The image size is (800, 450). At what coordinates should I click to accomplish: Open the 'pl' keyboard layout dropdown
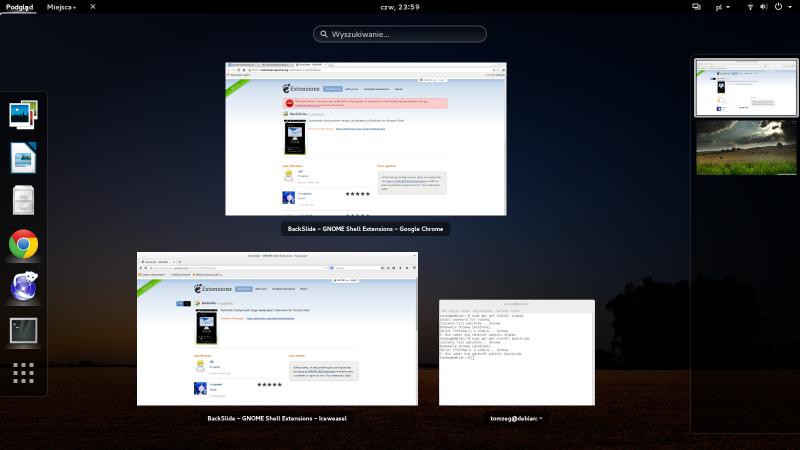pos(722,7)
